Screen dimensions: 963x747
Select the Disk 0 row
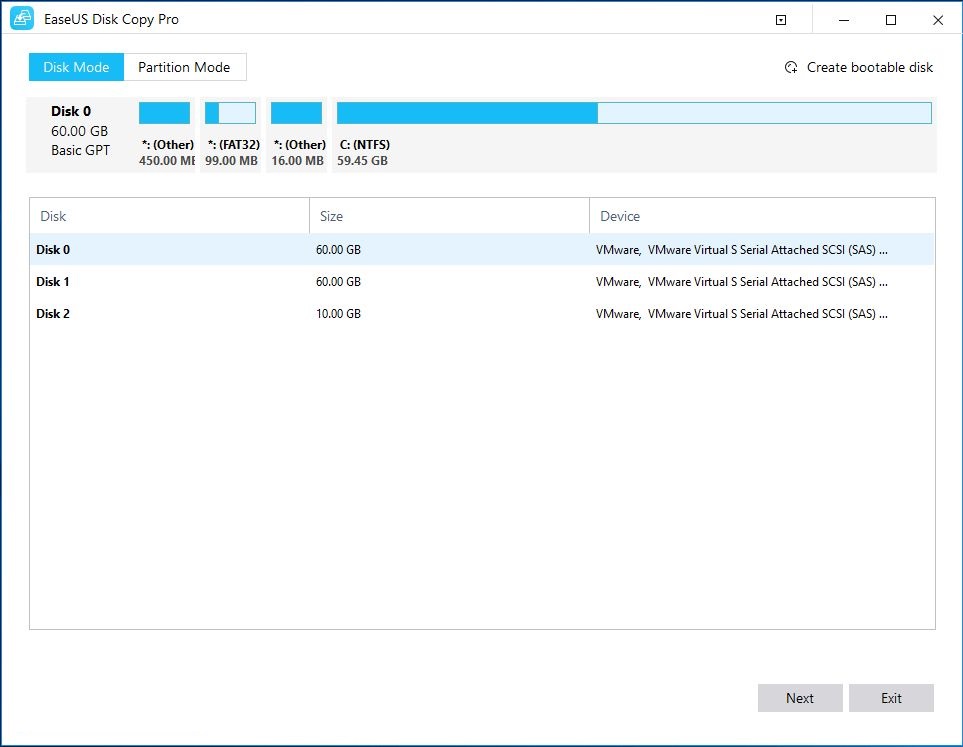pos(482,249)
